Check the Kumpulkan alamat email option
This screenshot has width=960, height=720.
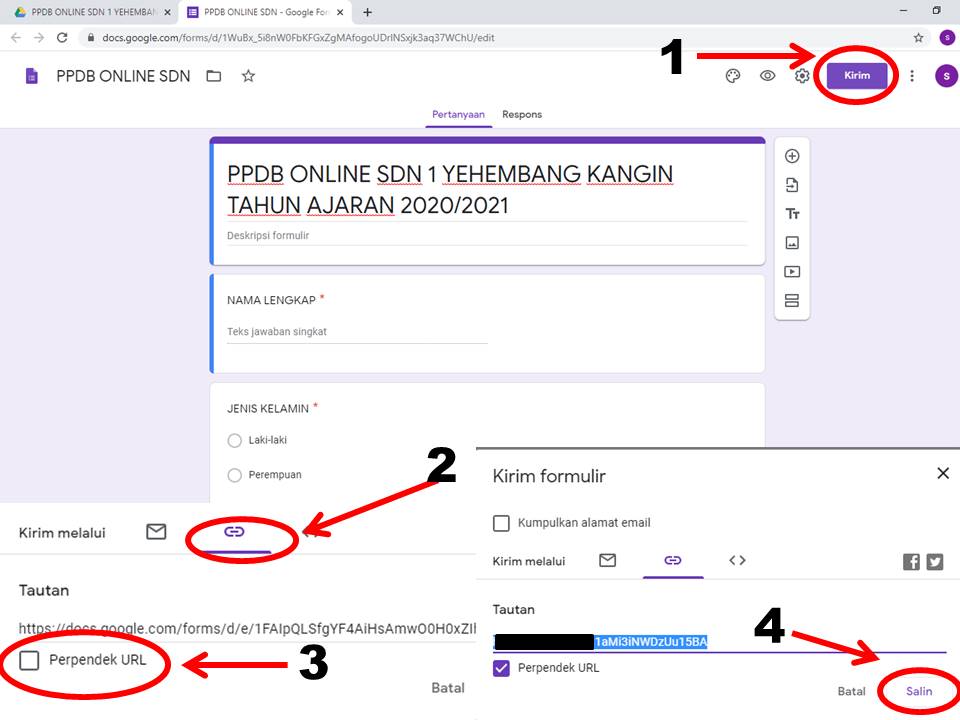click(501, 522)
